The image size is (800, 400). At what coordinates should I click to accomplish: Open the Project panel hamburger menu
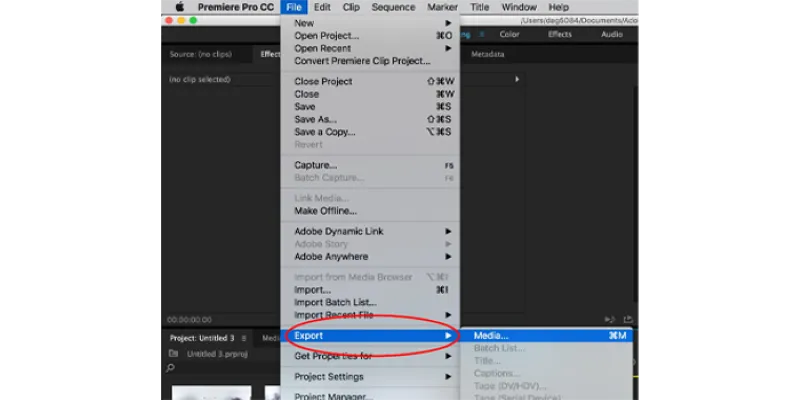tap(244, 338)
